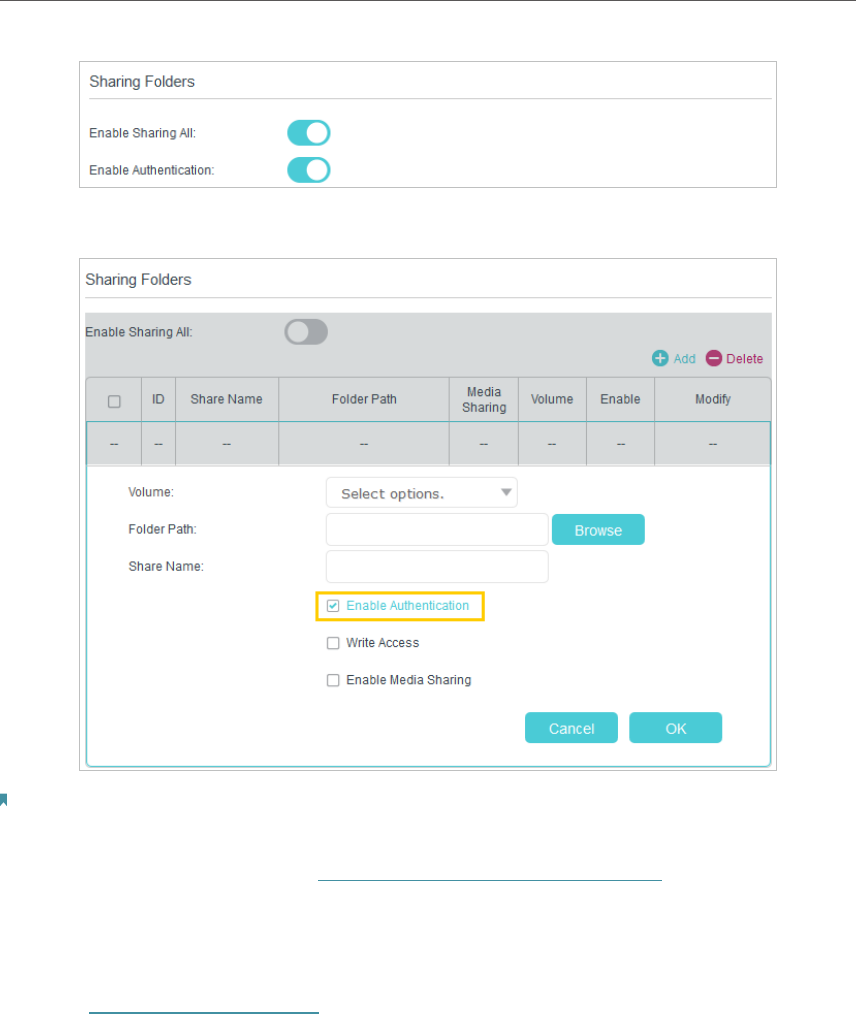Click the Delete minus icon
This screenshot has height=1014, width=856.
click(x=714, y=358)
